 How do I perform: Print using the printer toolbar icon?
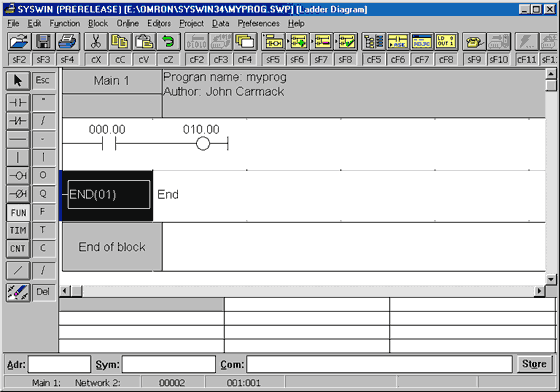(x=67, y=42)
